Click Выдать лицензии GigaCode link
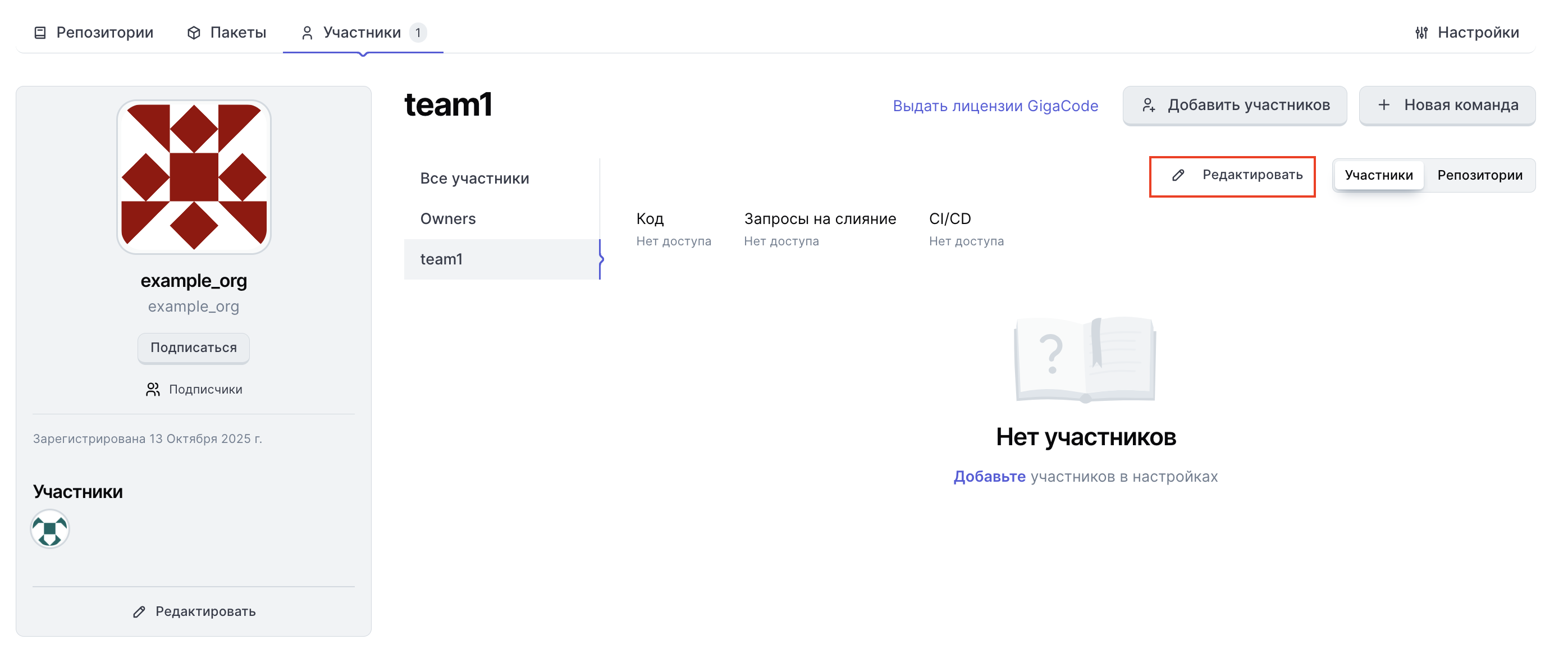The image size is (1568, 658). pos(995,106)
